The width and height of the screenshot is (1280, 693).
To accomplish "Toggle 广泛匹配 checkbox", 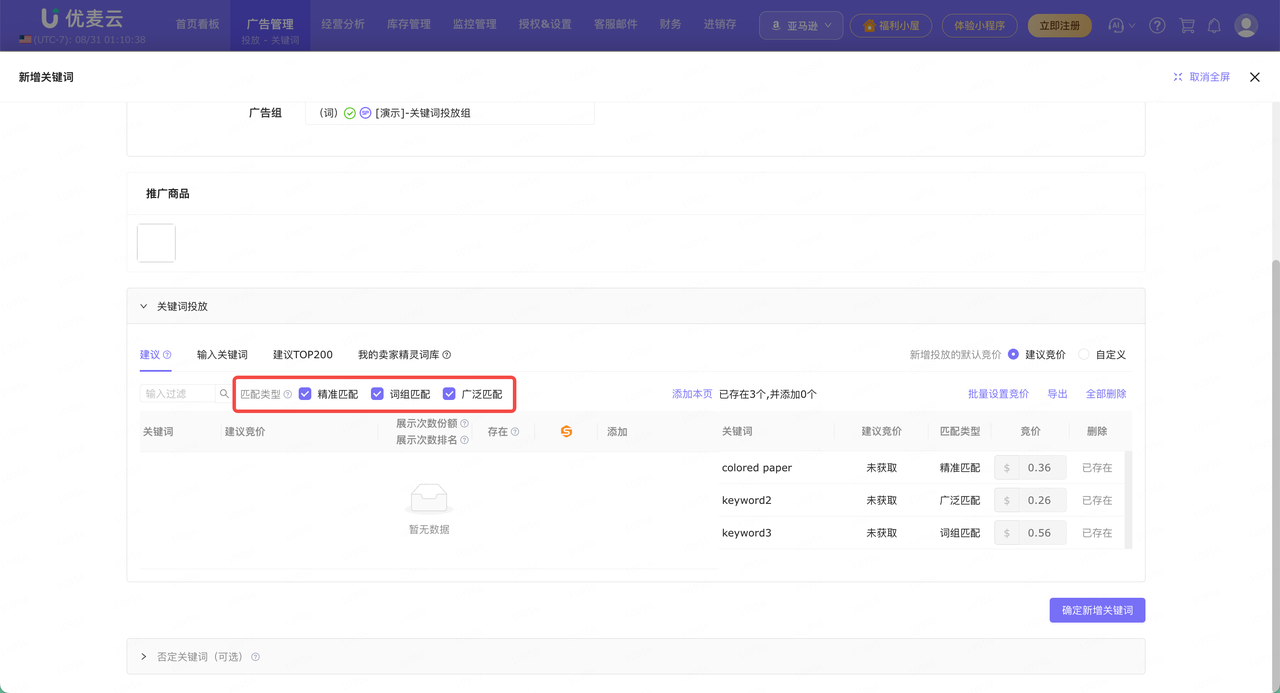I will click(x=449, y=394).
